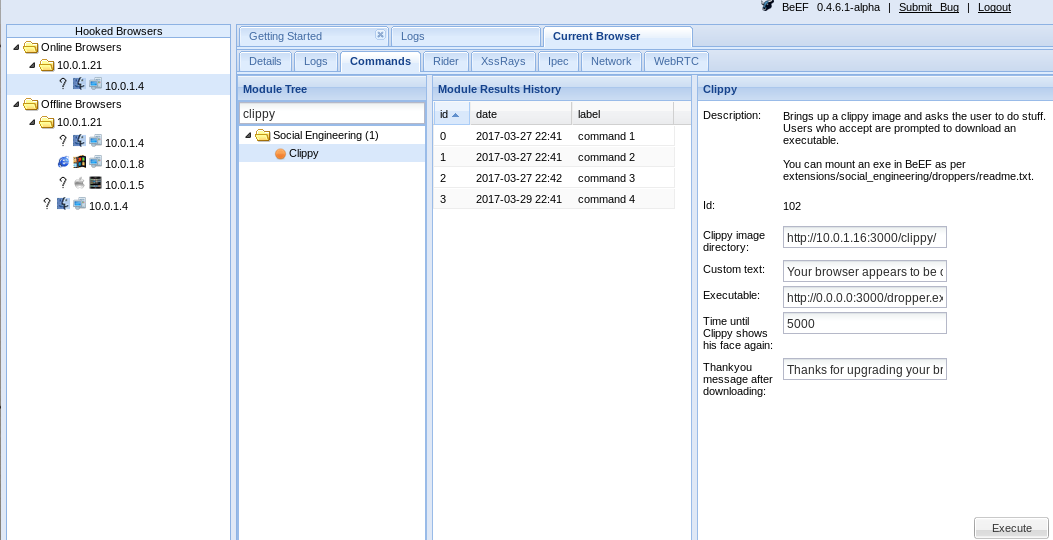Collapse the Offline Browsers tree node
This screenshot has width=1053, height=540.
[16, 104]
